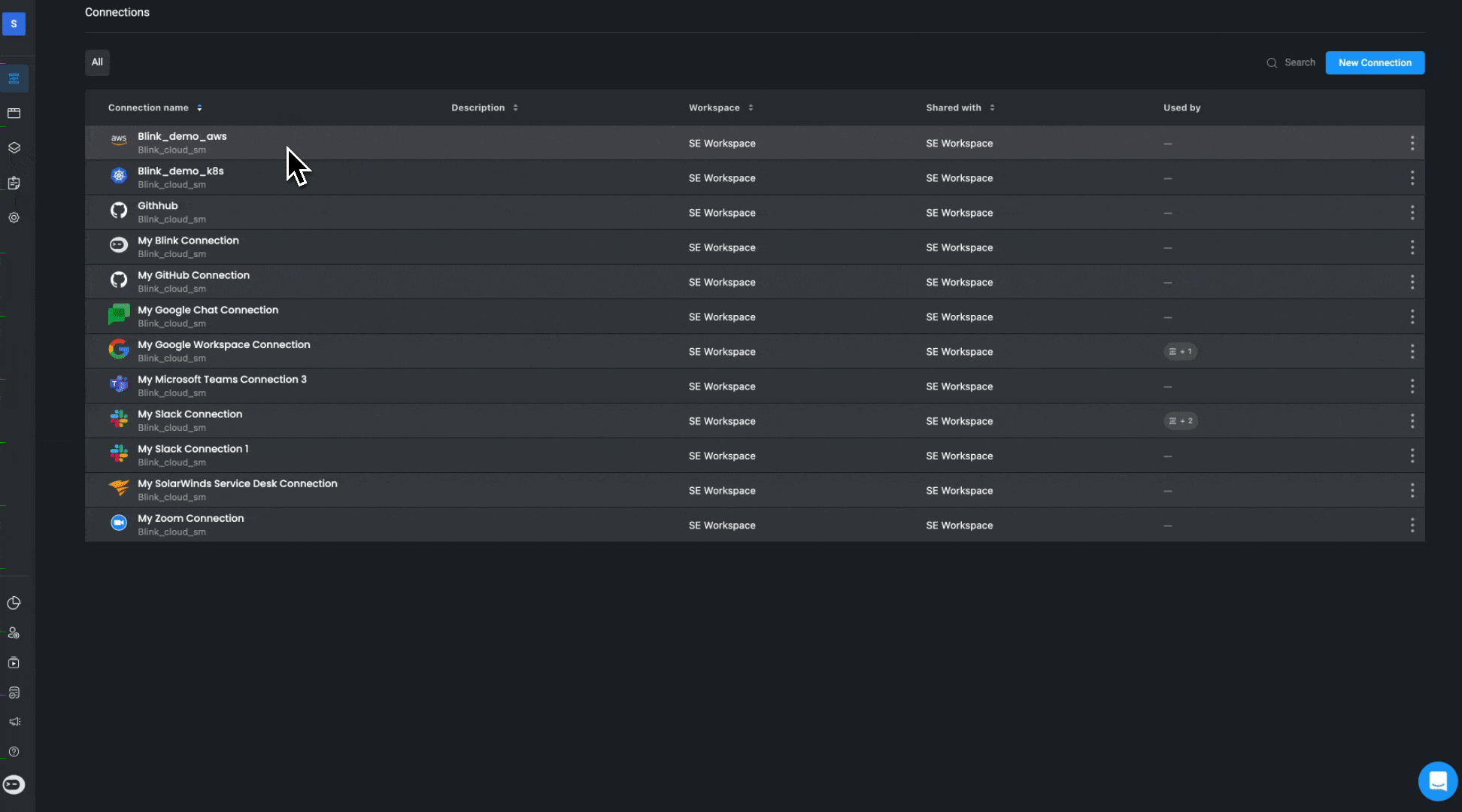
Task: Click the pie chart insights sidebar icon
Action: click(x=14, y=603)
